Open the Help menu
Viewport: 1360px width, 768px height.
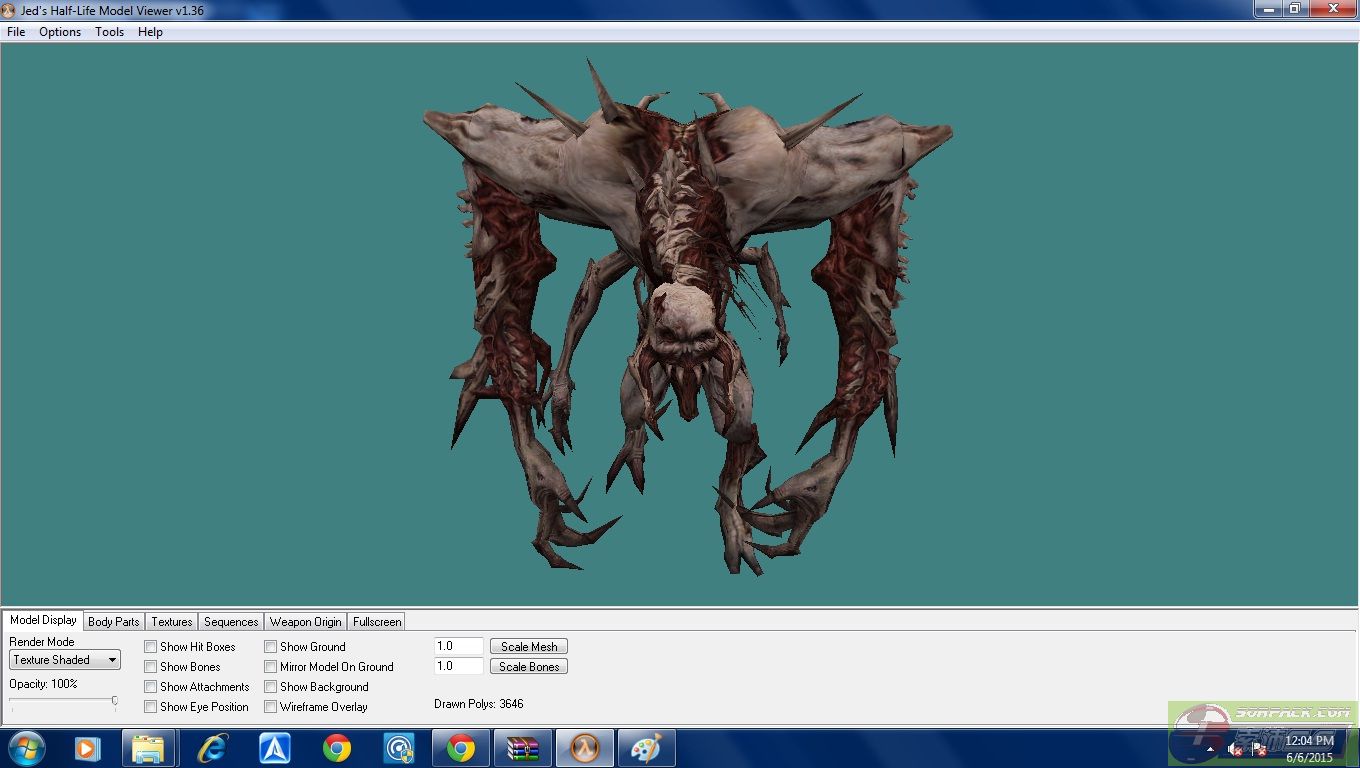(x=150, y=32)
